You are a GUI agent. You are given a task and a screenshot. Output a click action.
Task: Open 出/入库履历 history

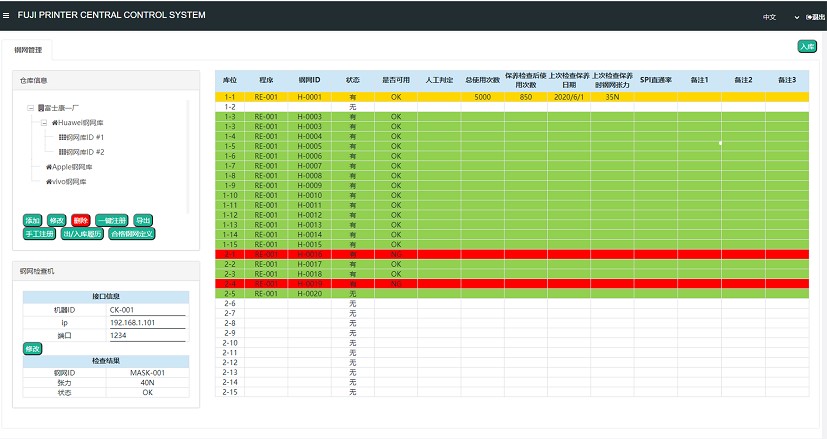click(82, 233)
